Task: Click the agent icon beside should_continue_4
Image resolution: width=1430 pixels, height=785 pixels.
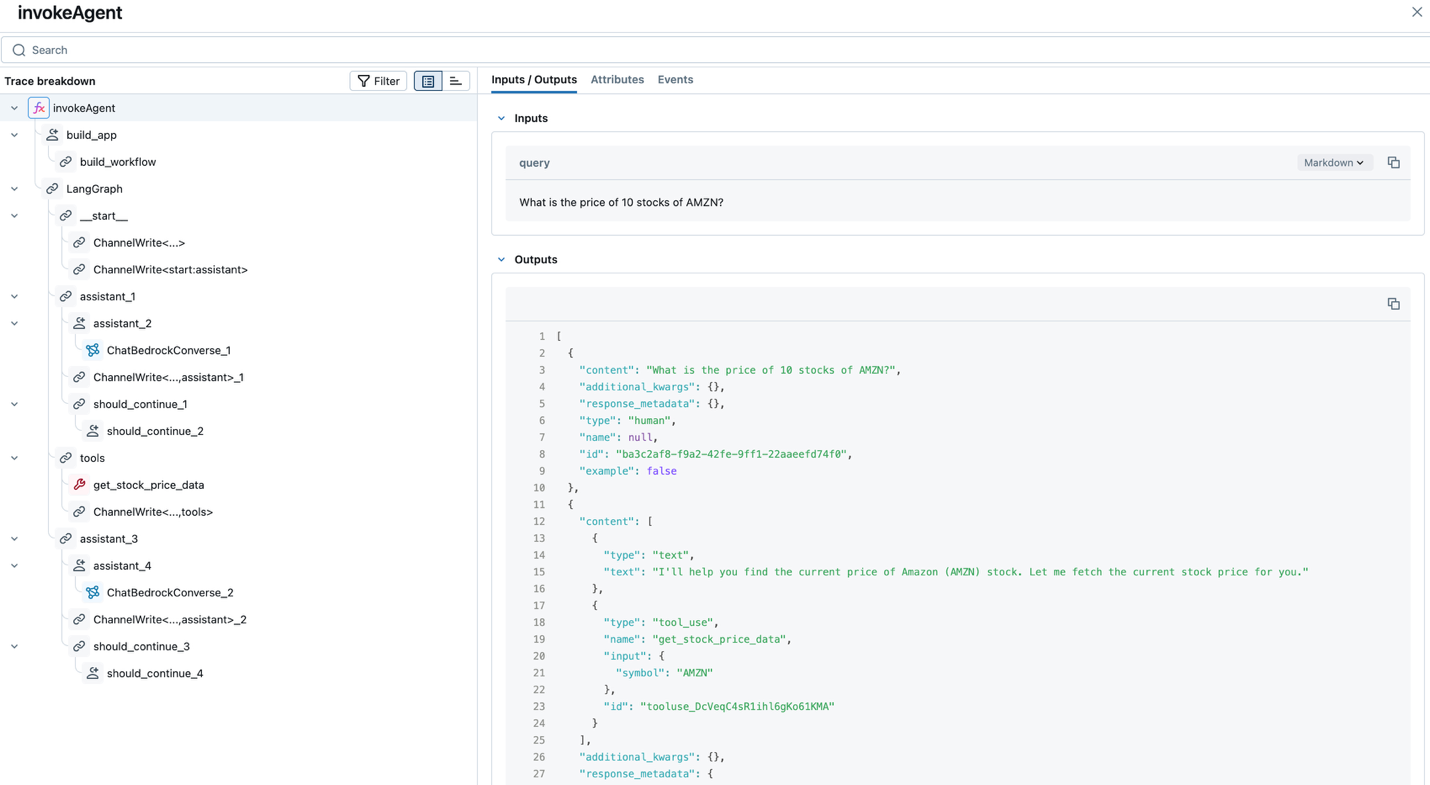Action: [93, 674]
